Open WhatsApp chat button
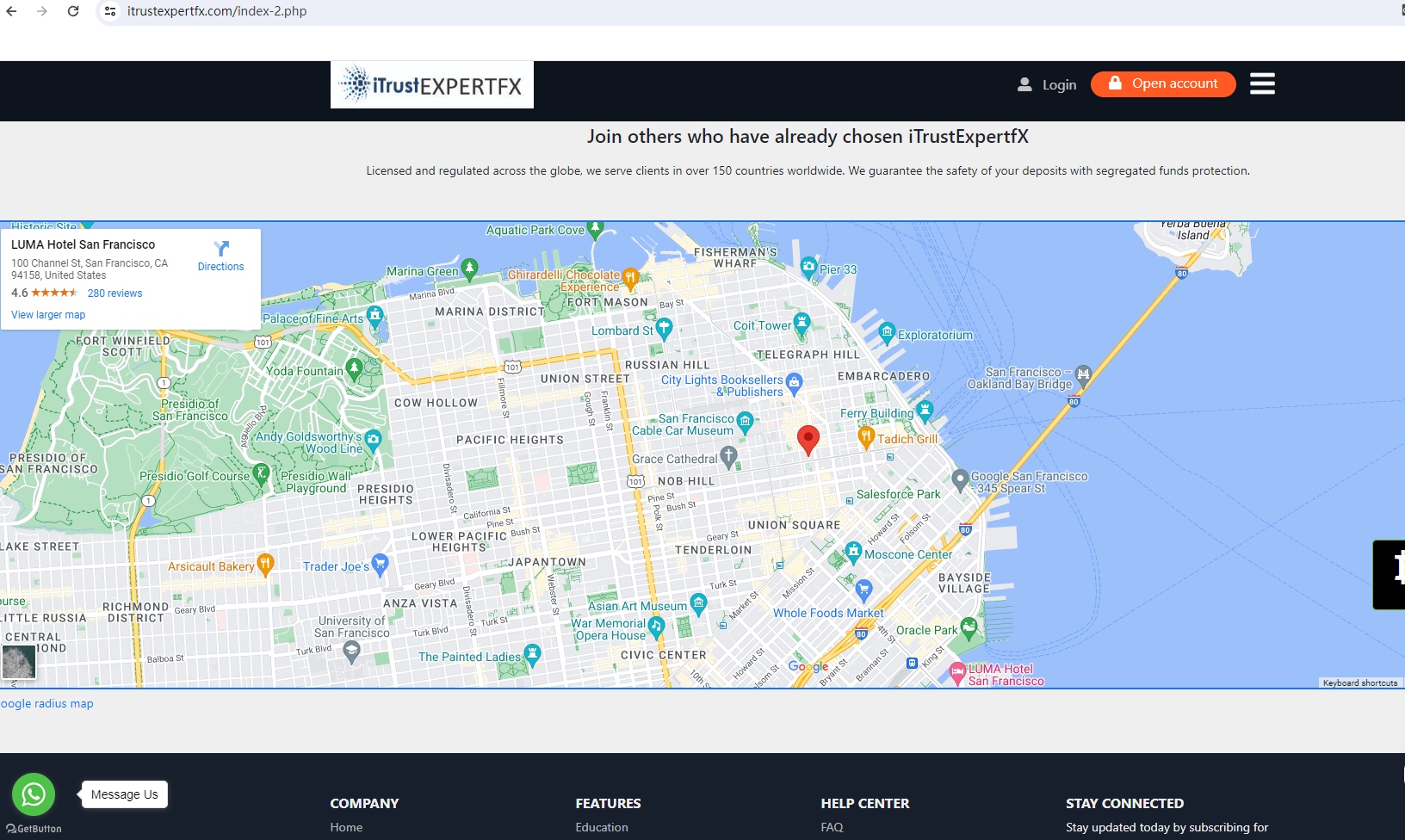This screenshot has width=1405, height=840. 34,794
